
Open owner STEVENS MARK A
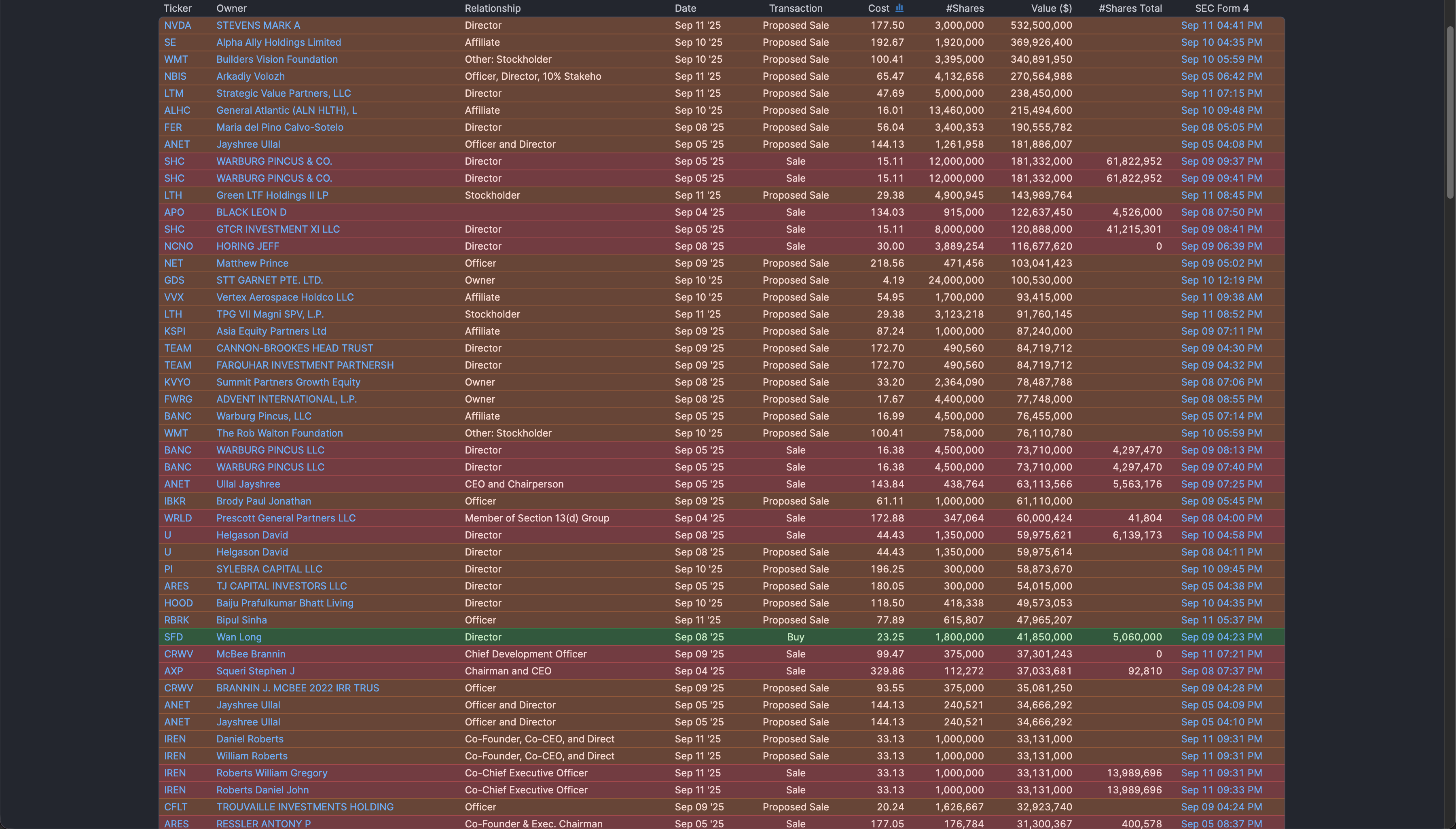pos(258,25)
